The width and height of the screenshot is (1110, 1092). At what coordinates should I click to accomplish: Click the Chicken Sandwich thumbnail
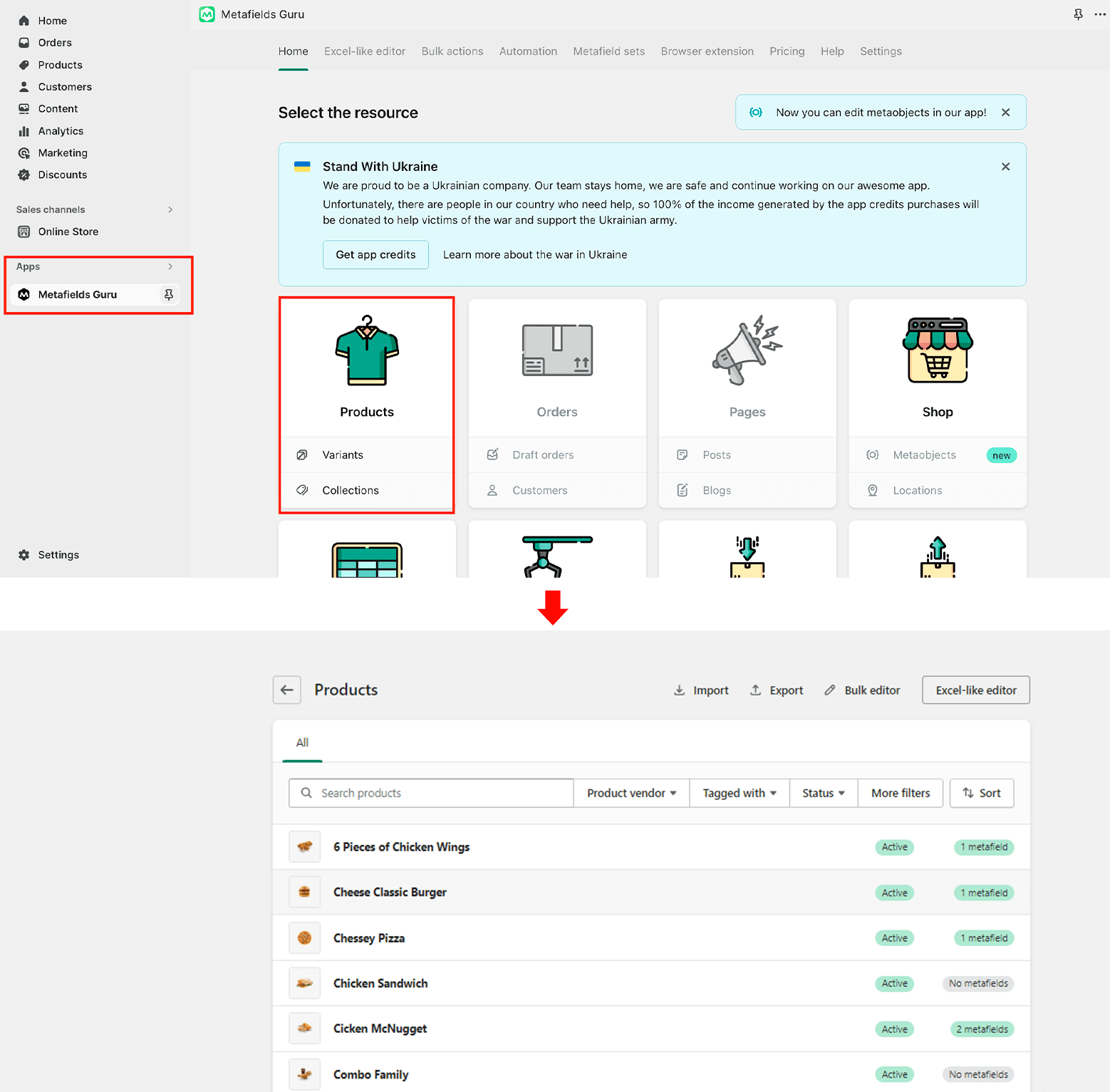pos(305,984)
